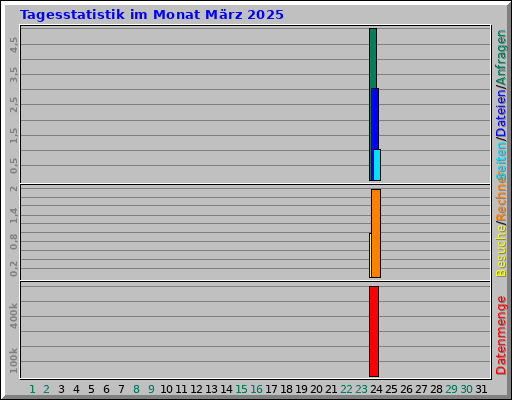Click day label 22 on the x-axis
The height and width of the screenshot is (400, 512).
point(346,389)
